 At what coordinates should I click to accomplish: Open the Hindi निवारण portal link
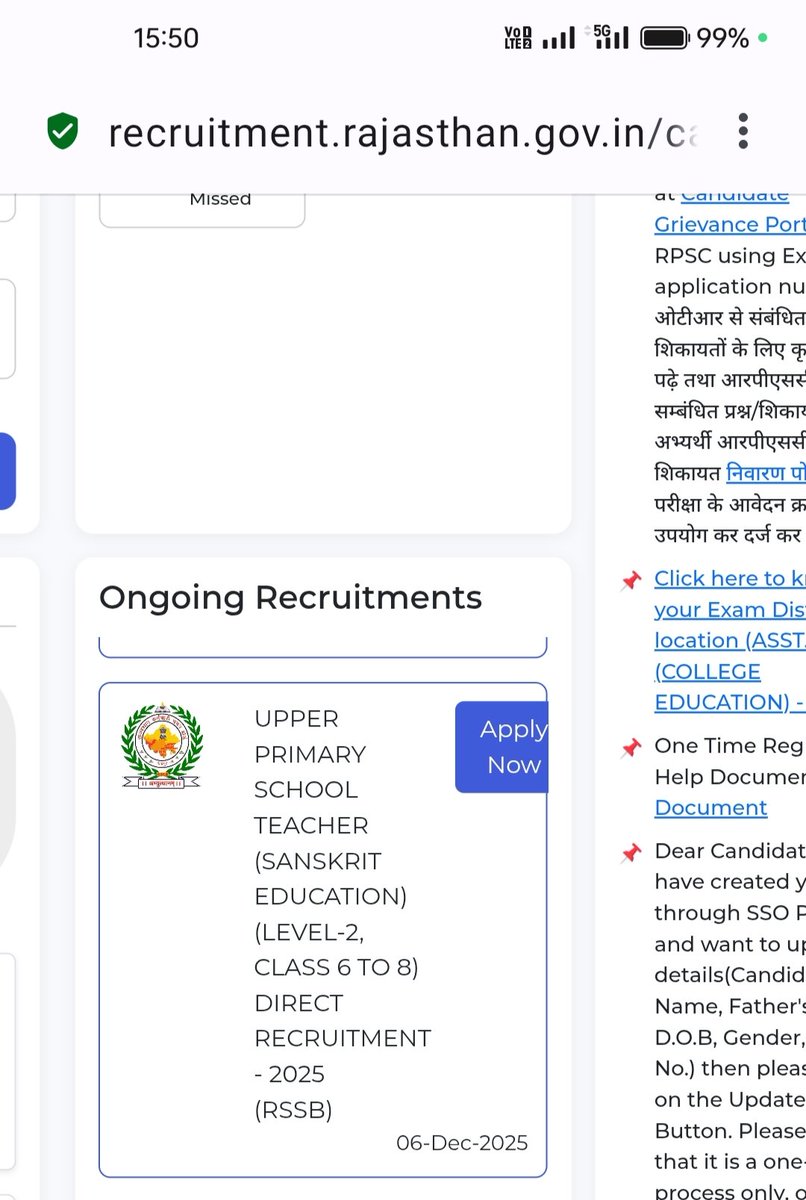click(x=765, y=472)
